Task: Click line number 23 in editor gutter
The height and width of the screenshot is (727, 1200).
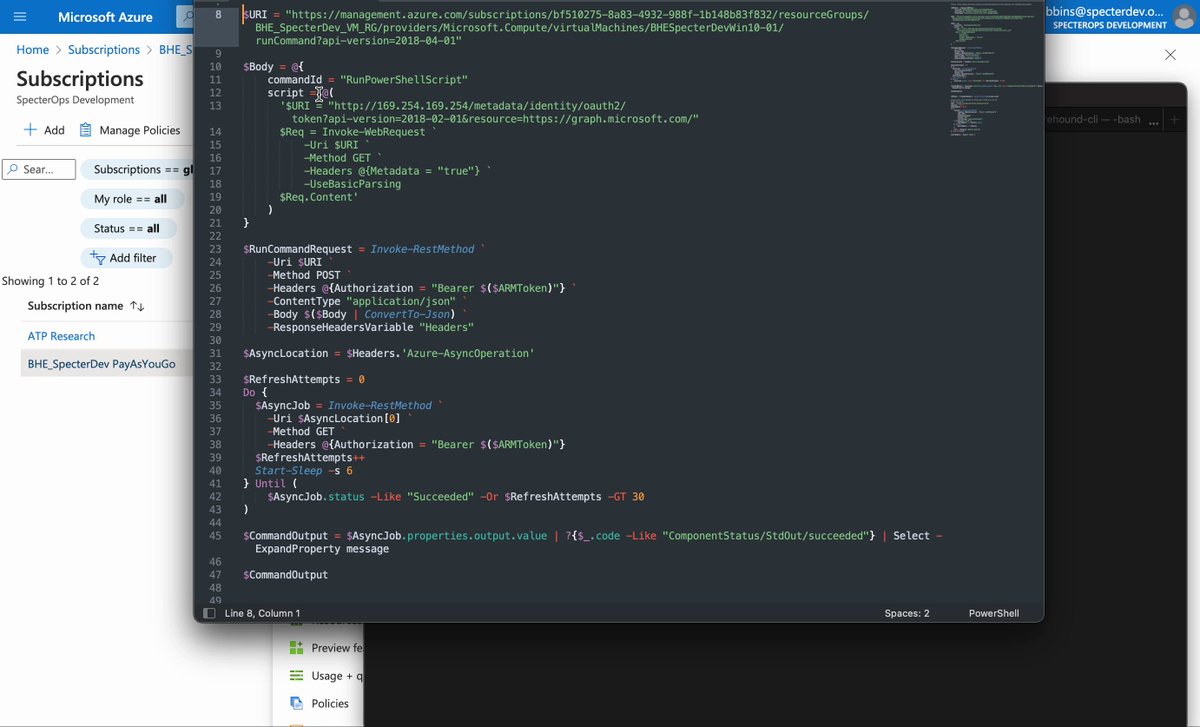Action: [216, 249]
